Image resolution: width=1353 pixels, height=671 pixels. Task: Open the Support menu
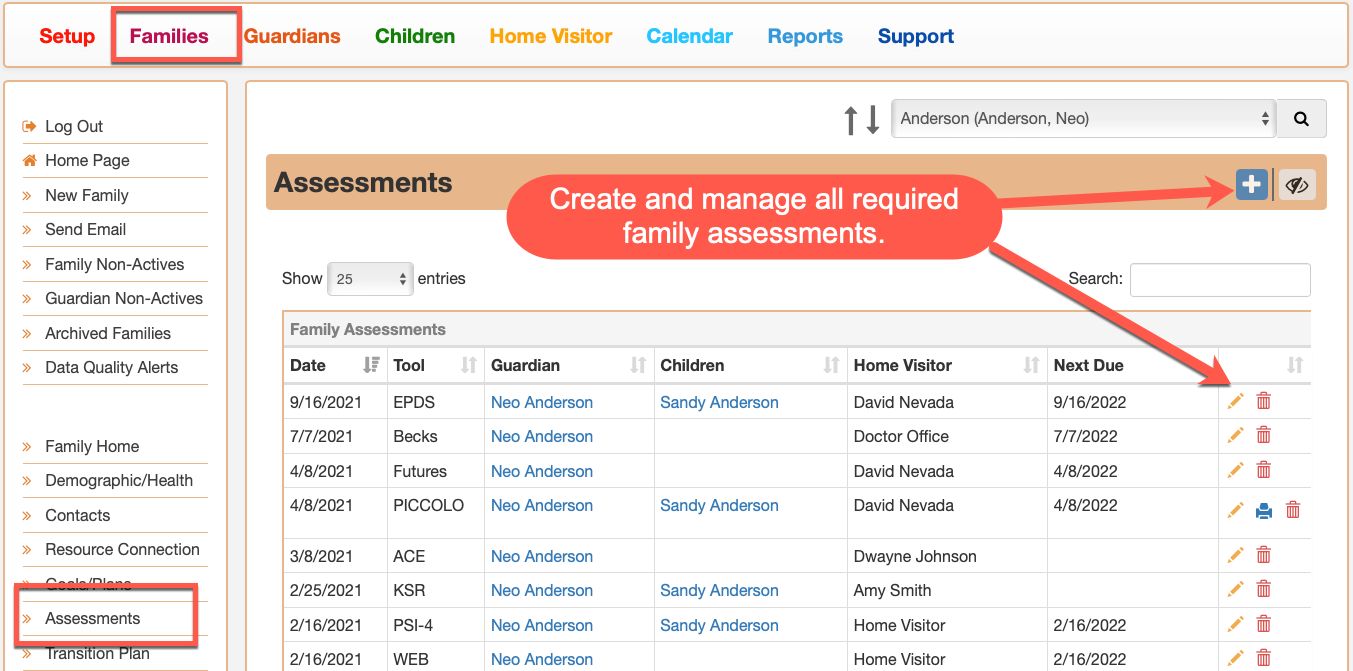[x=916, y=36]
